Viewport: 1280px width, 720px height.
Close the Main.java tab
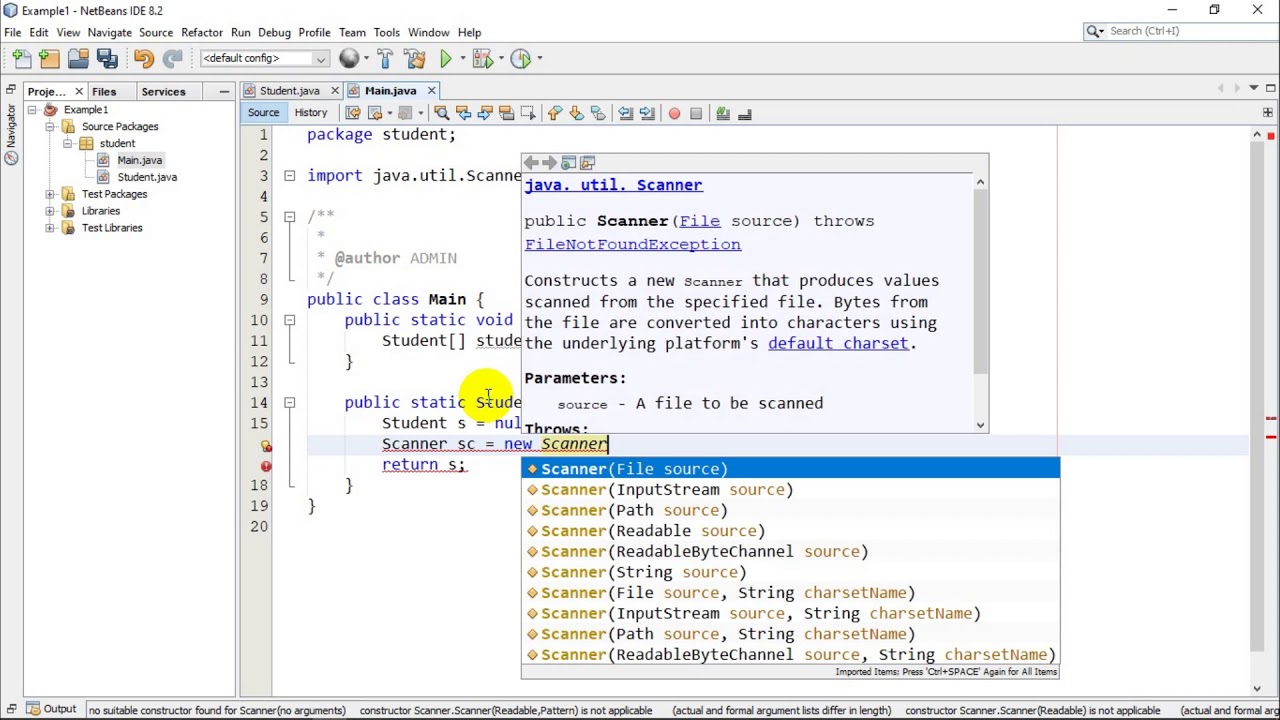point(431,91)
